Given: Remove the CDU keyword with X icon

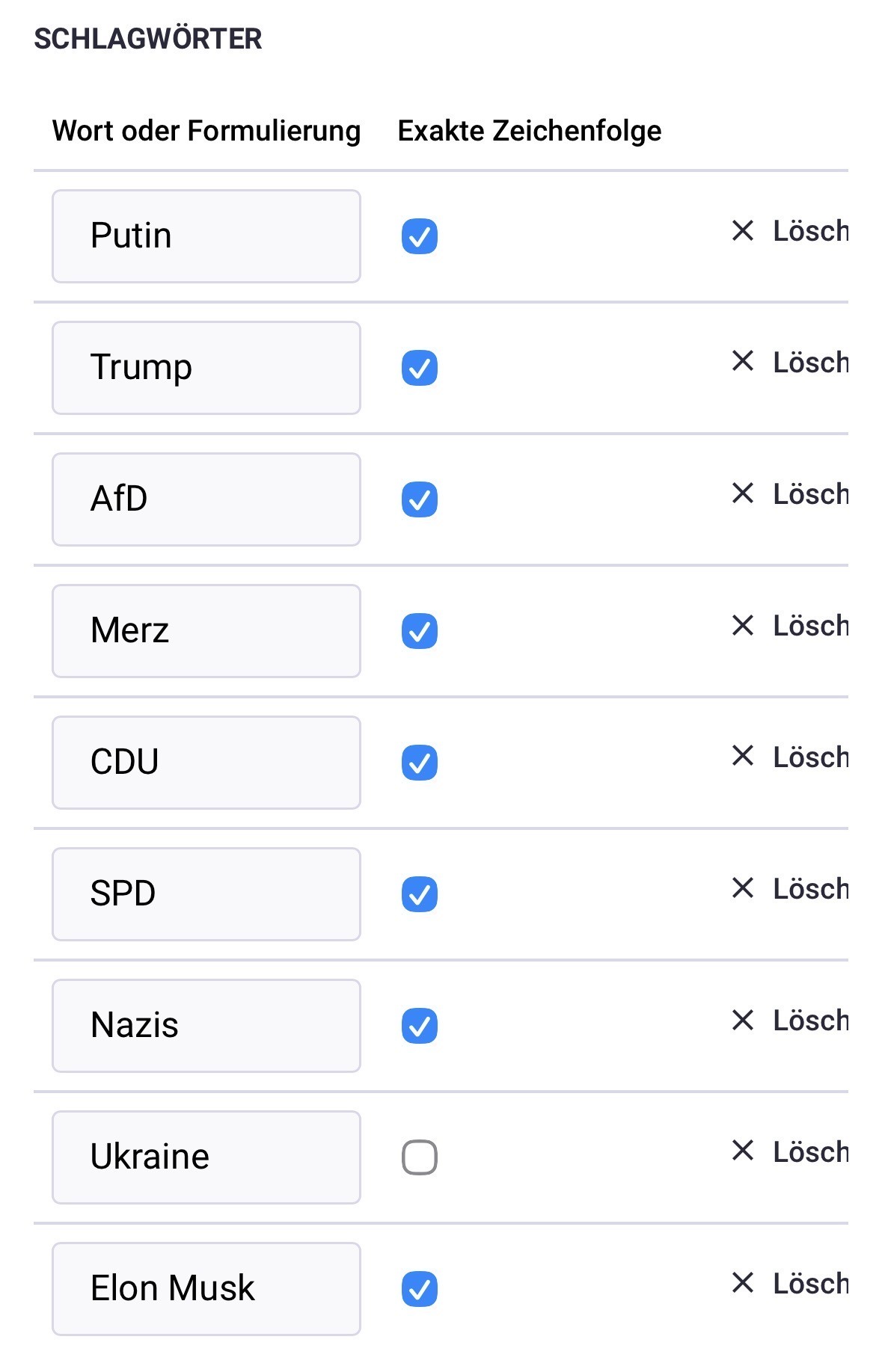Looking at the screenshot, I should 742,756.
